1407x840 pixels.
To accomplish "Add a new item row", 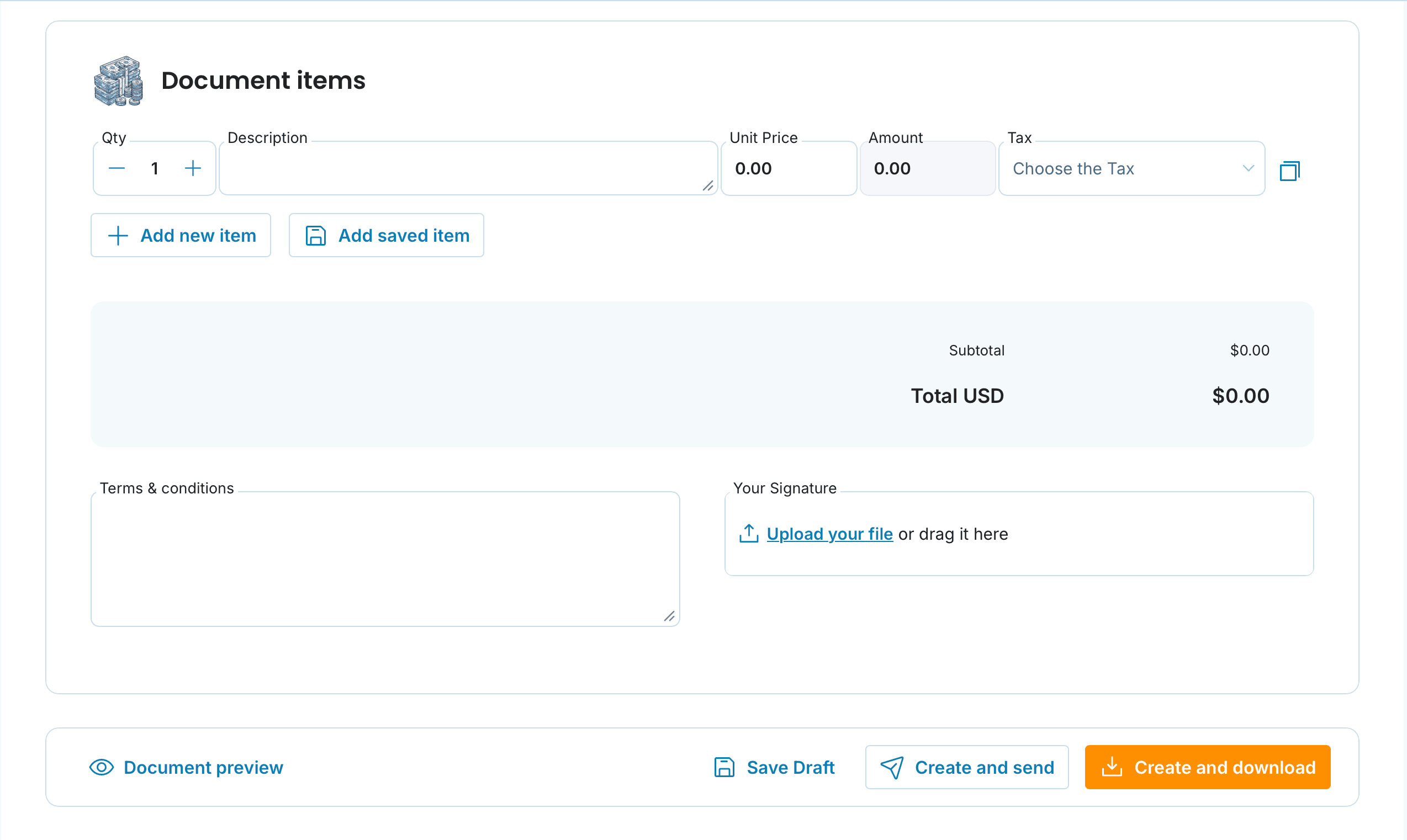I will (x=181, y=235).
